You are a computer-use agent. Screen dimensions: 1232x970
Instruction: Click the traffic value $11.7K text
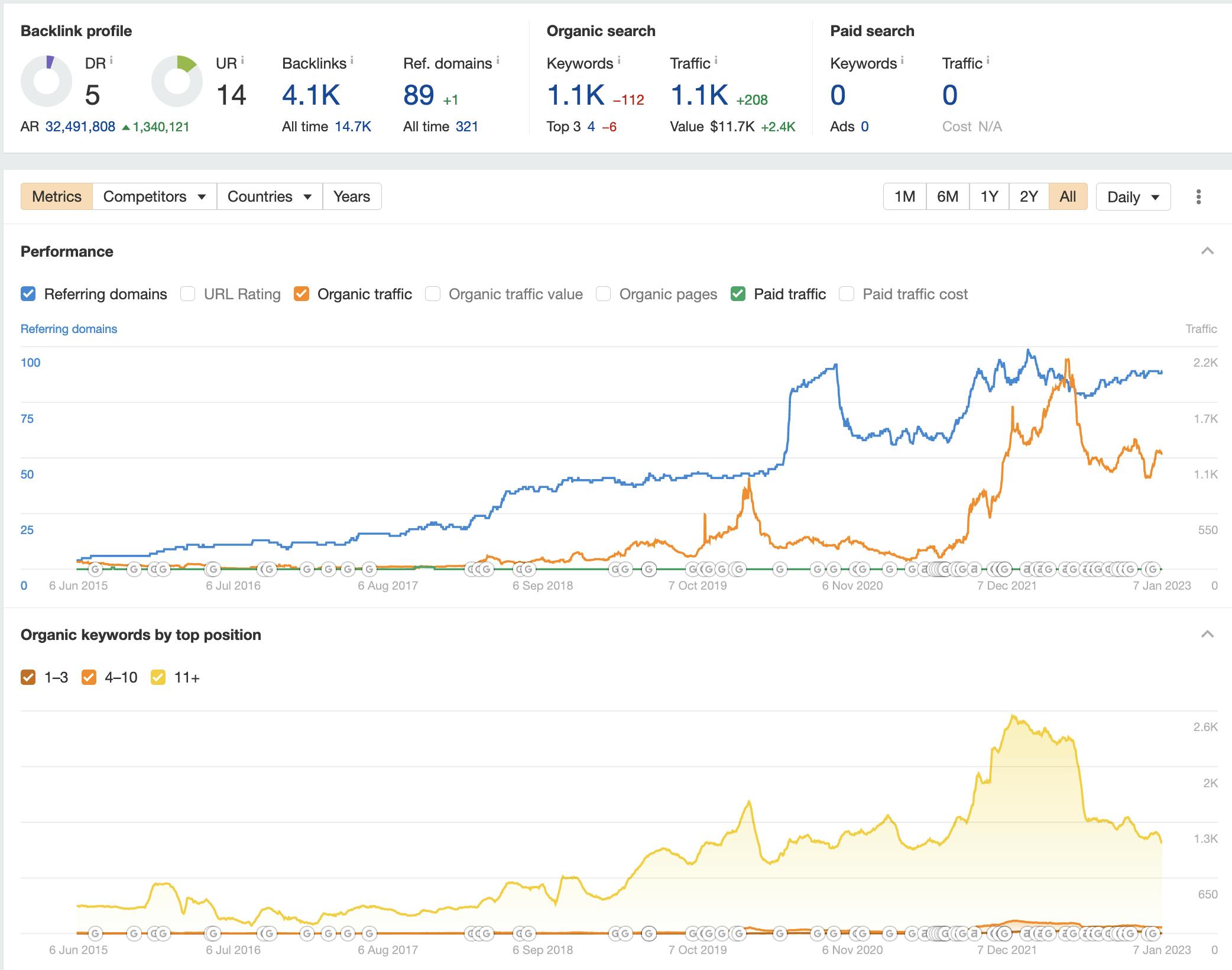click(732, 127)
